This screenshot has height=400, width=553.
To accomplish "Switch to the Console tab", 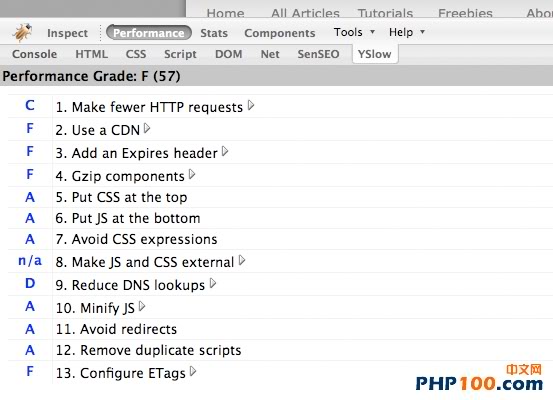I will pyautogui.click(x=35, y=54).
